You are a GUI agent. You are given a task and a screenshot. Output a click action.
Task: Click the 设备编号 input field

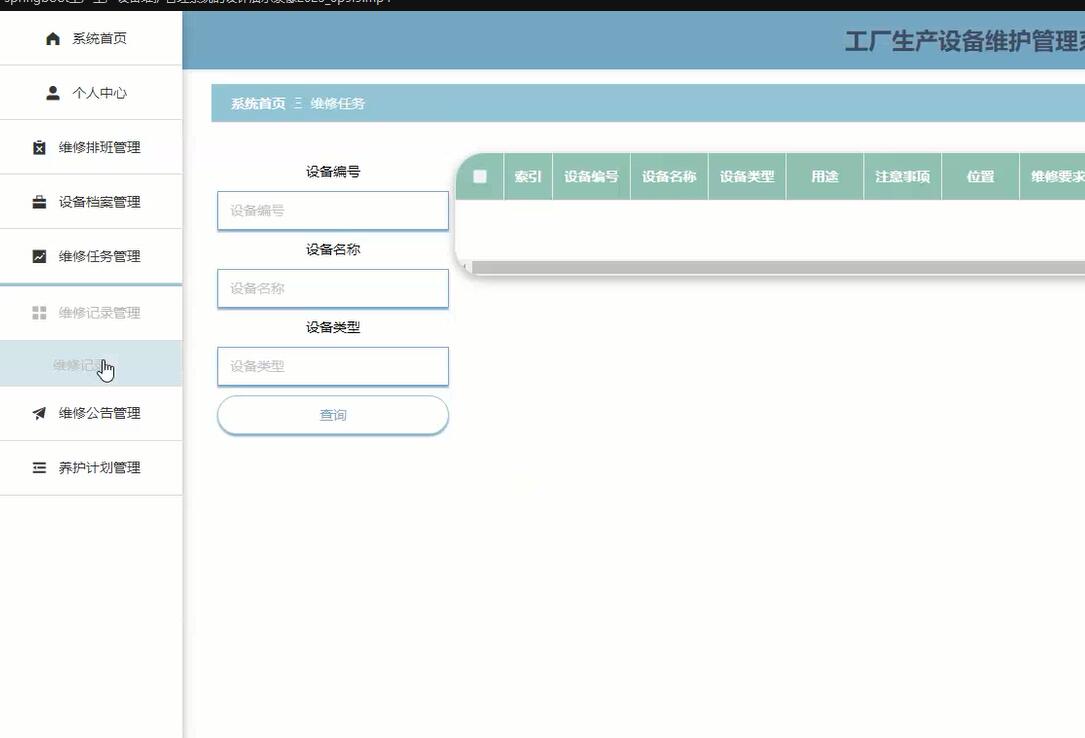[x=332, y=210]
